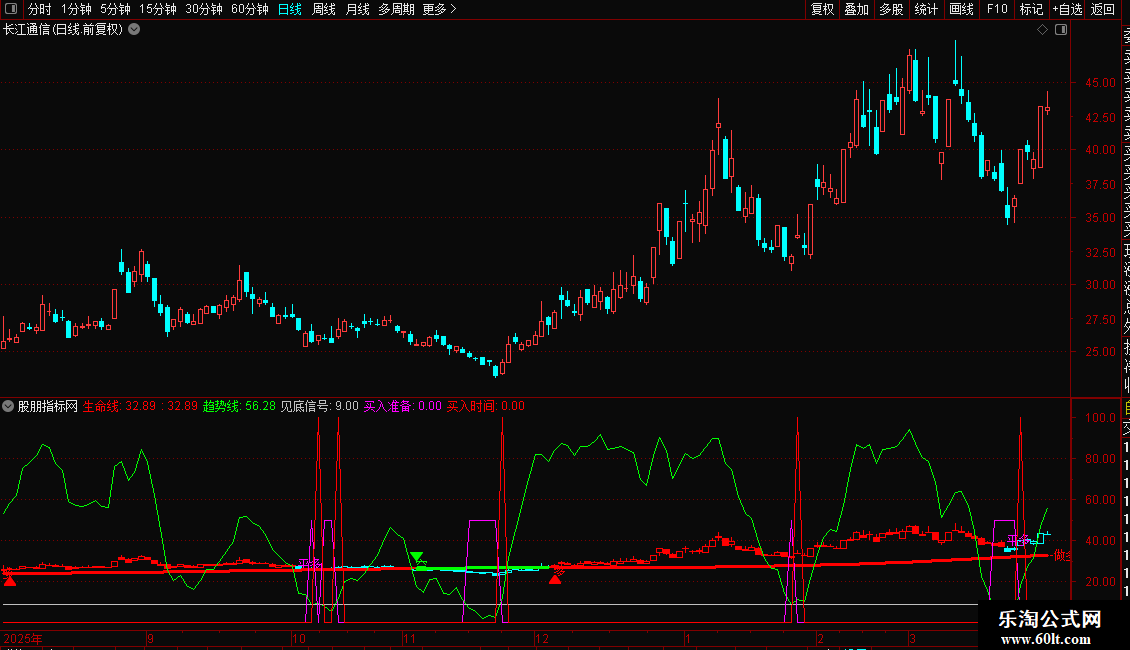Switch to 月线 monthly chart
The width and height of the screenshot is (1130, 650).
(x=357, y=9)
